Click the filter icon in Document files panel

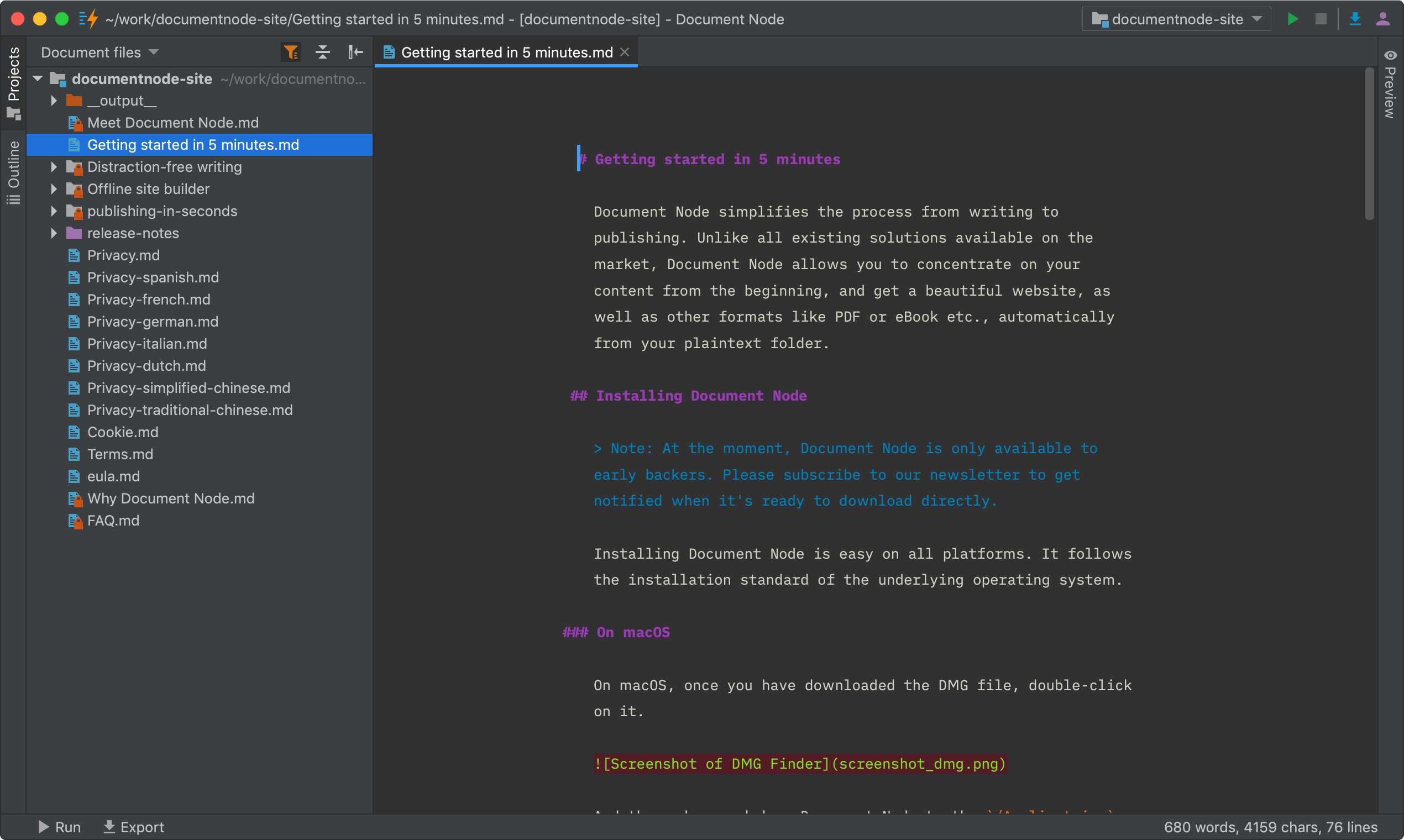tap(291, 53)
